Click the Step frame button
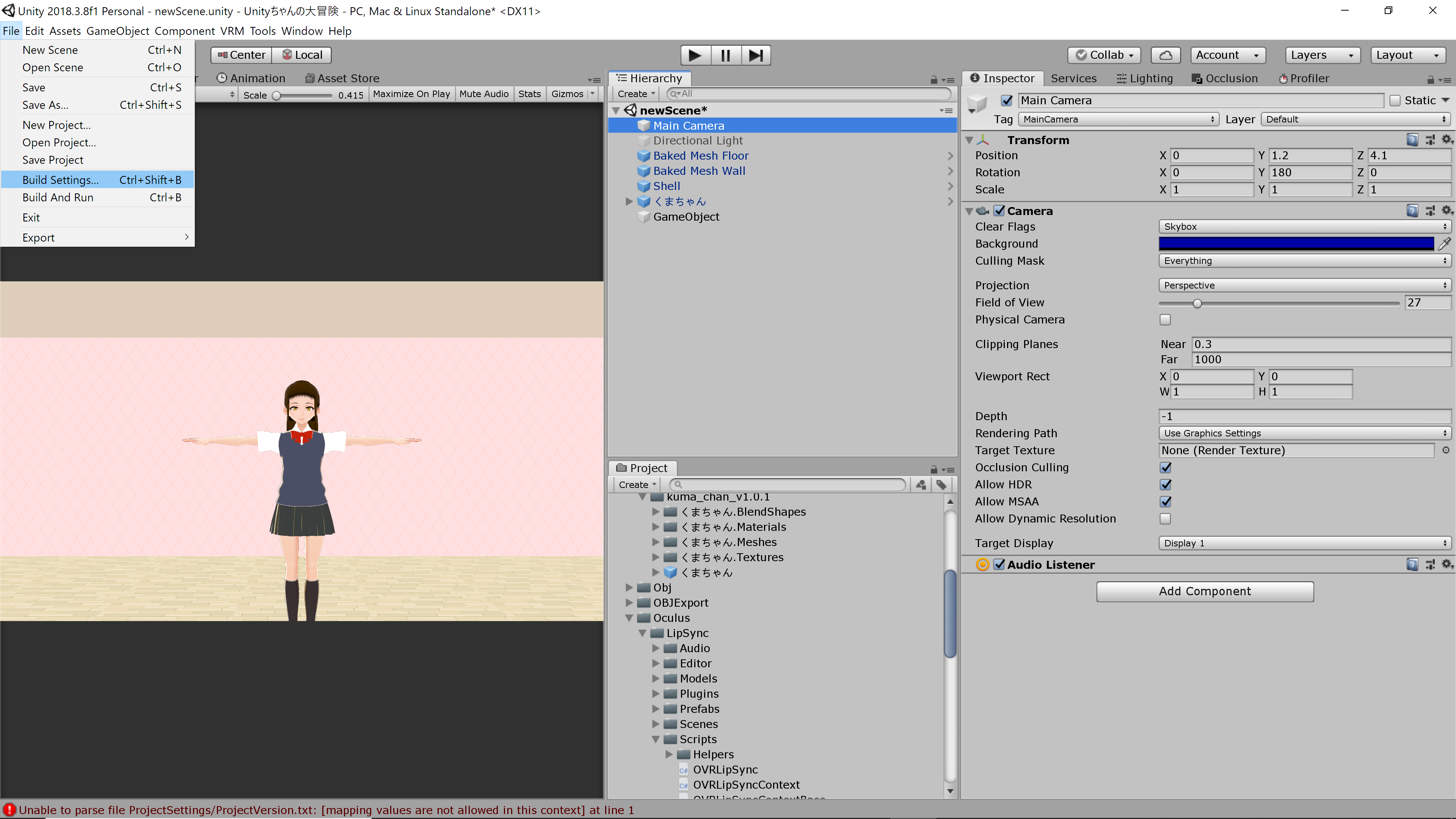The width and height of the screenshot is (1456, 819). (756, 55)
